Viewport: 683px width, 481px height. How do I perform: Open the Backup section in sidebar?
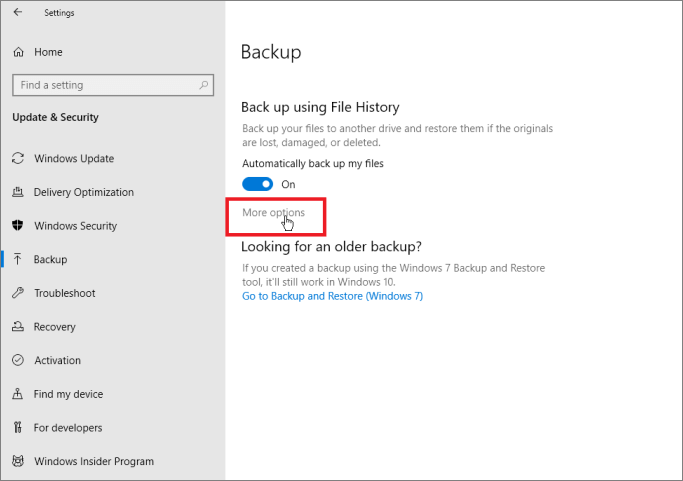pyautogui.click(x=50, y=259)
